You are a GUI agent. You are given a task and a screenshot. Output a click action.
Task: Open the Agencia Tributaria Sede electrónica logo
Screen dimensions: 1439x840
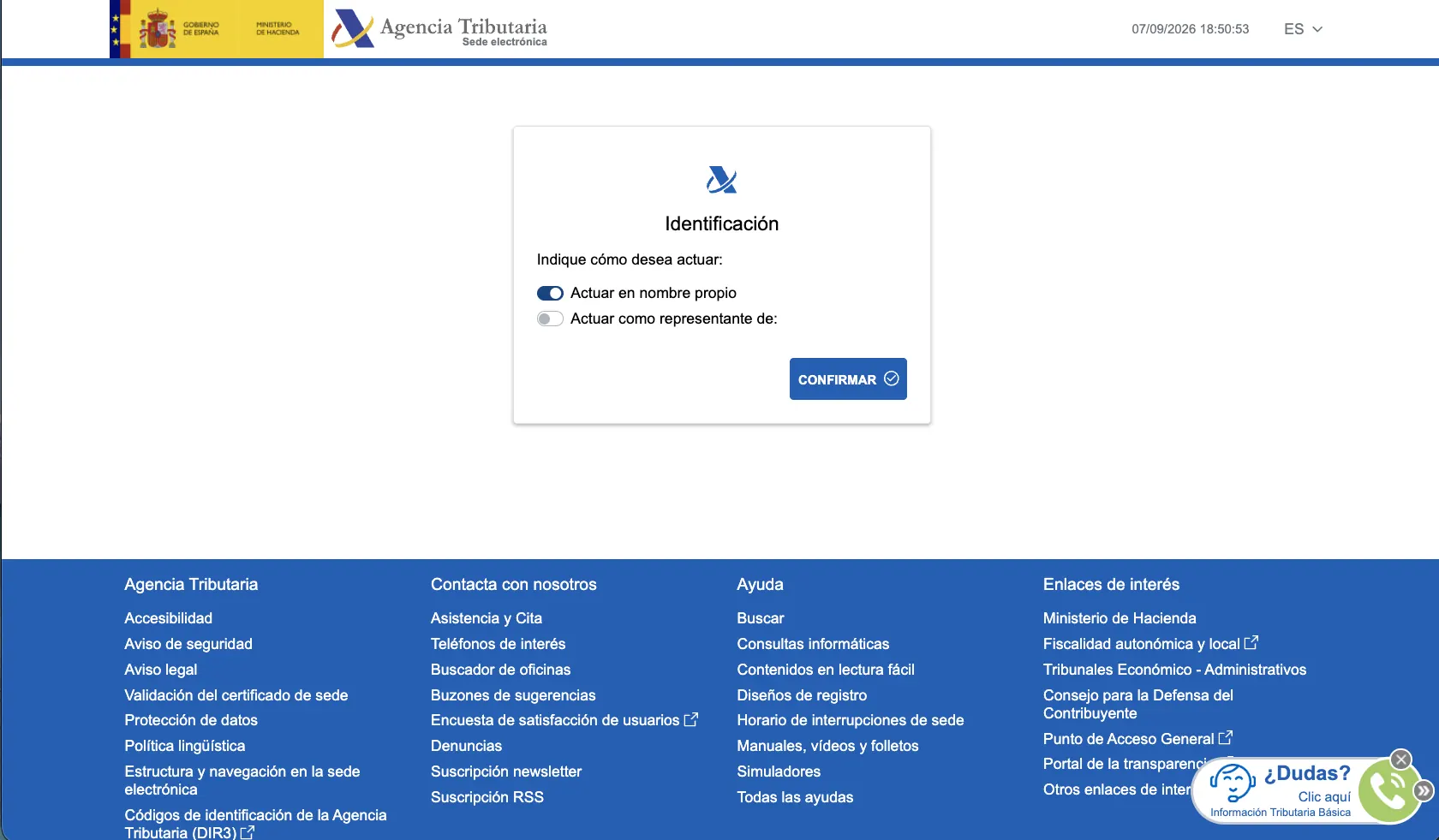439,29
